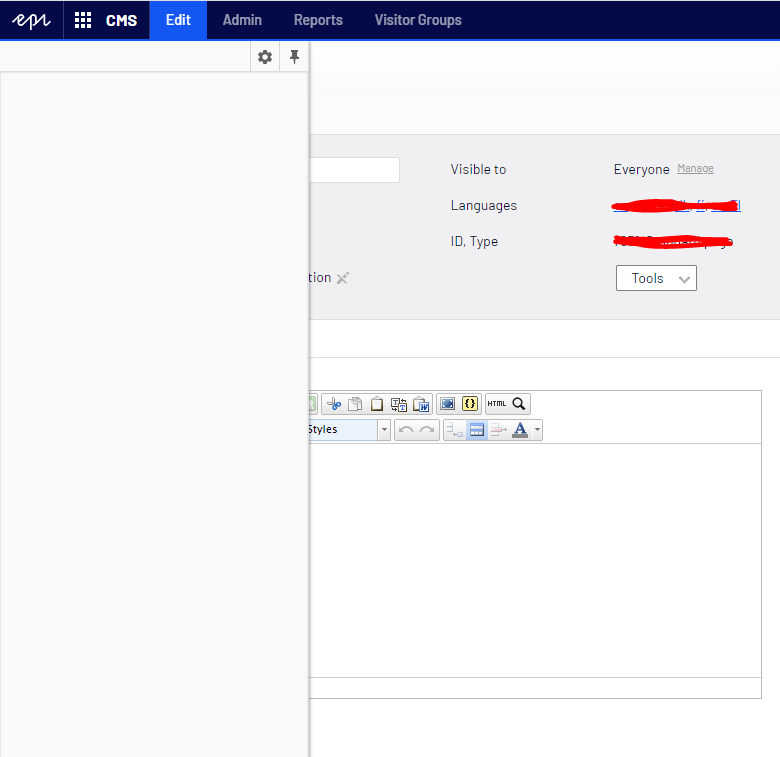Click the yellow curly braces icon
780x757 pixels.
coord(470,404)
